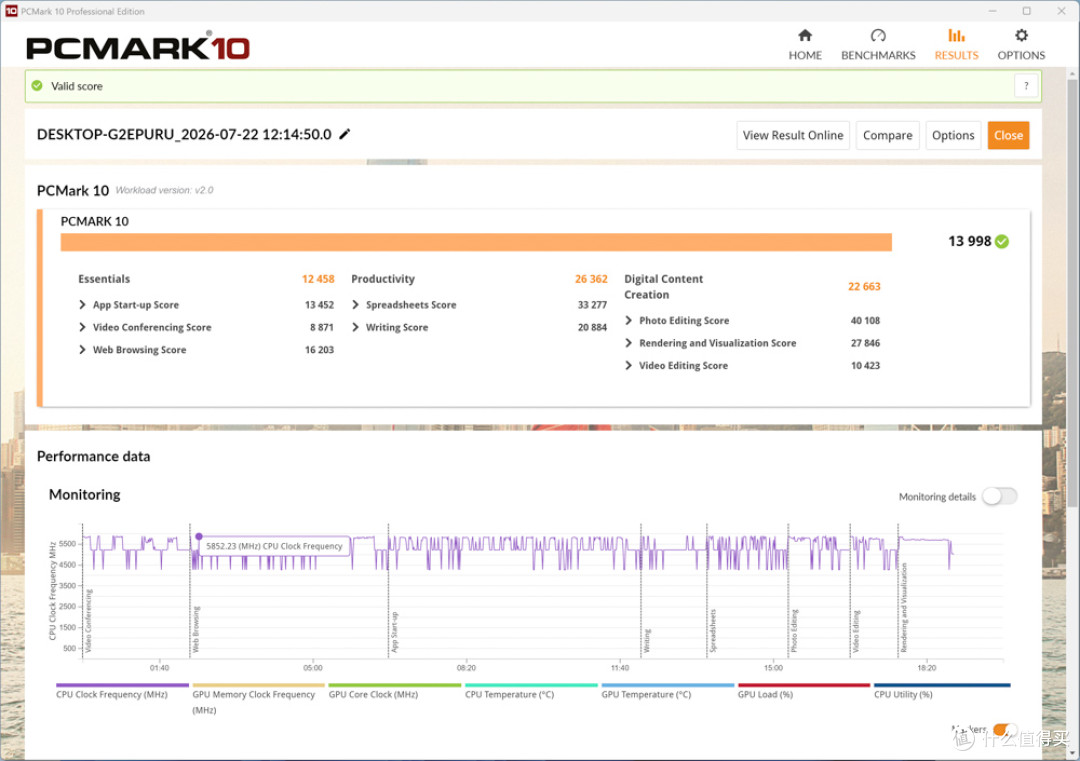This screenshot has height=761, width=1080.
Task: Edit result name with pencil icon
Action: [x=344, y=134]
